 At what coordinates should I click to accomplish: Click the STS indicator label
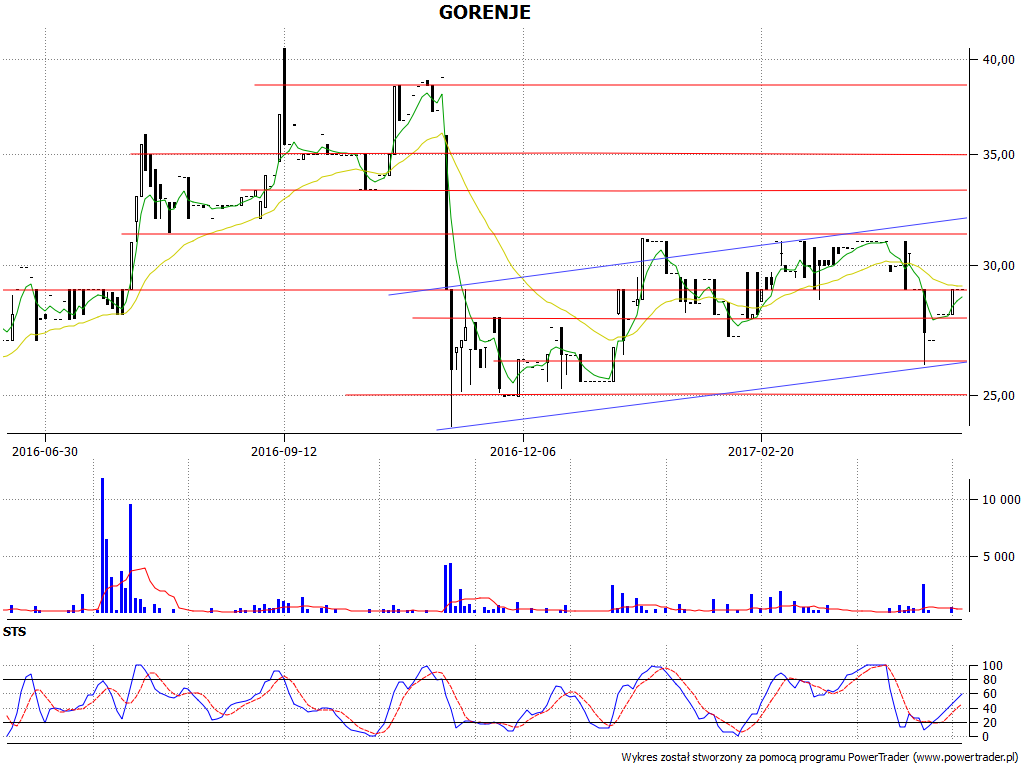coord(14,632)
